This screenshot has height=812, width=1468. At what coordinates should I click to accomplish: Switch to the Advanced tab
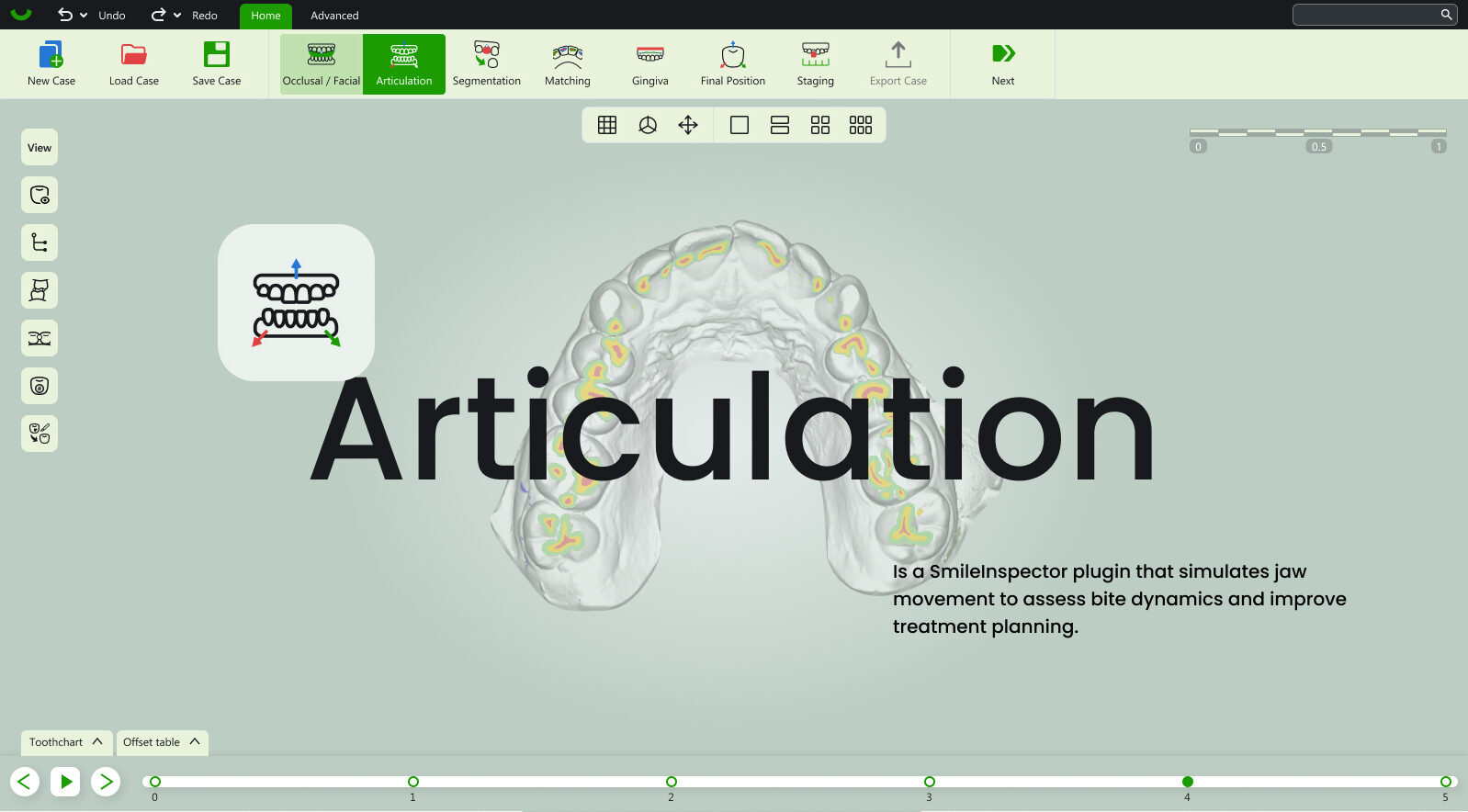coord(334,16)
